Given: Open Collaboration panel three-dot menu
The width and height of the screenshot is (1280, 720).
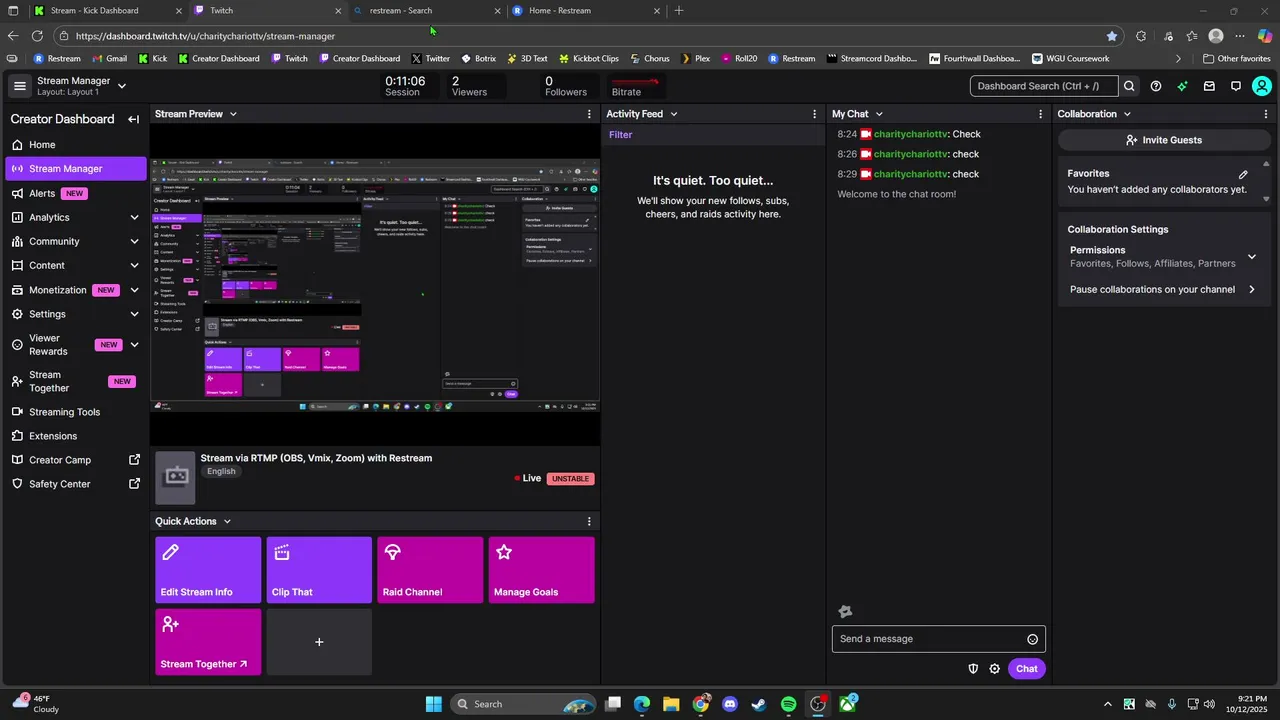Looking at the screenshot, I should [1266, 114].
